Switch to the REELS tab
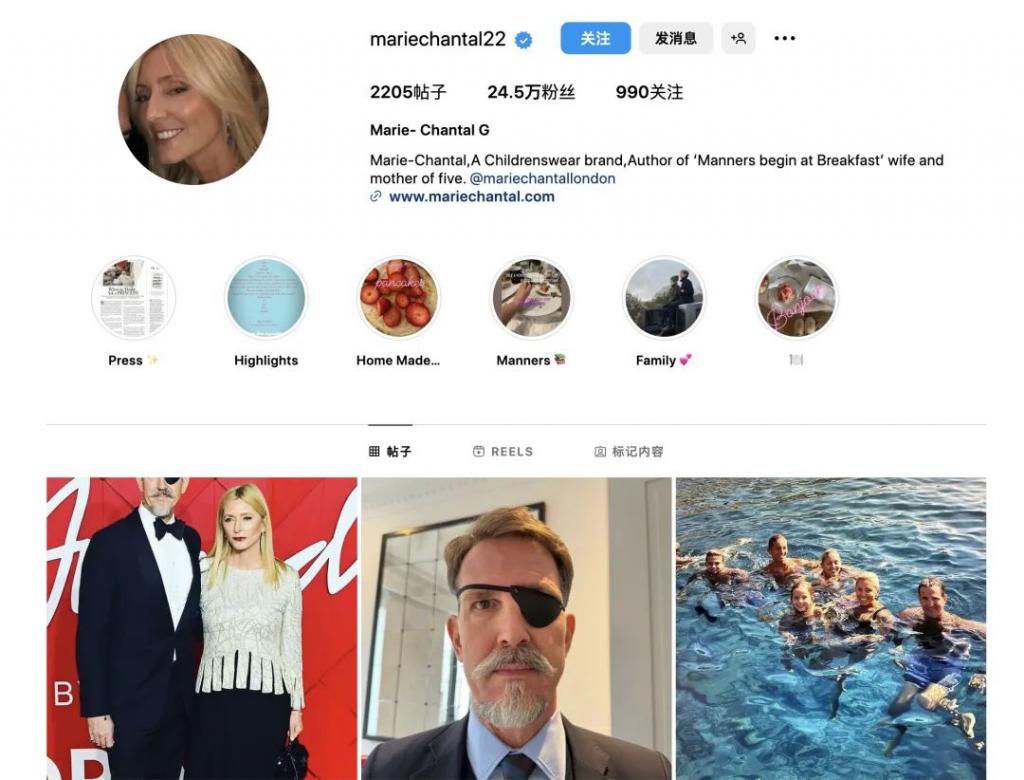1024x780 pixels. click(503, 452)
